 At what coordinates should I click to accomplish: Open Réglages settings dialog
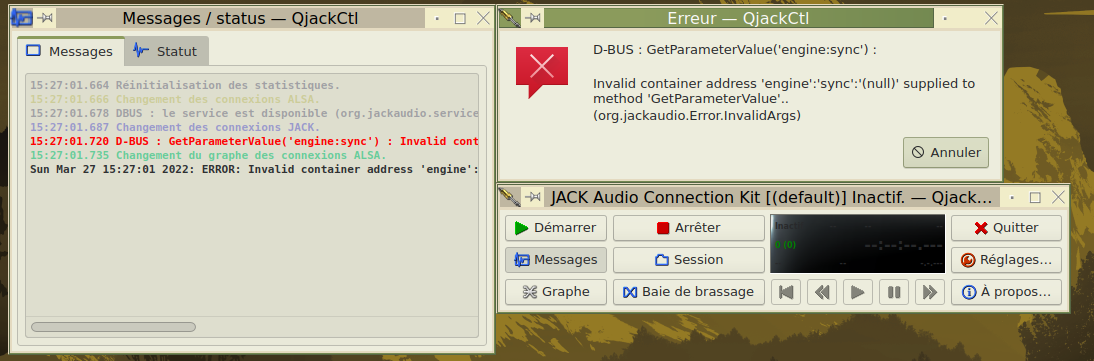point(1006,260)
